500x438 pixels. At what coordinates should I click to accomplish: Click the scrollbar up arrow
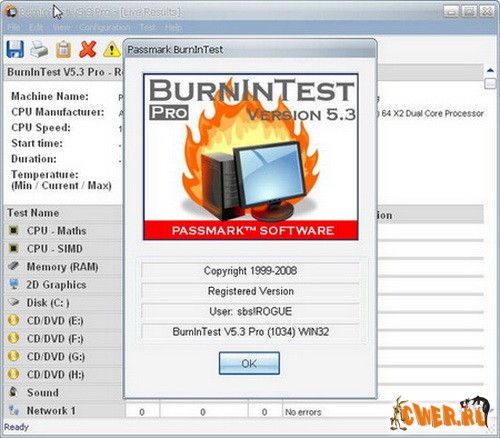point(490,70)
